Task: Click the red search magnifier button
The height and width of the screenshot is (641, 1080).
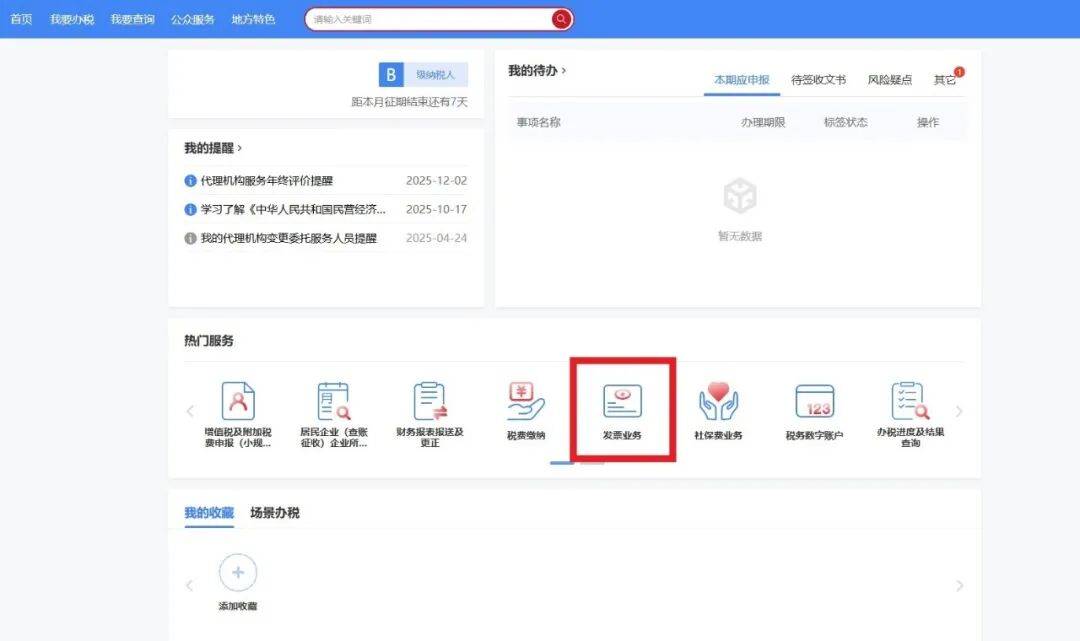Action: point(561,19)
